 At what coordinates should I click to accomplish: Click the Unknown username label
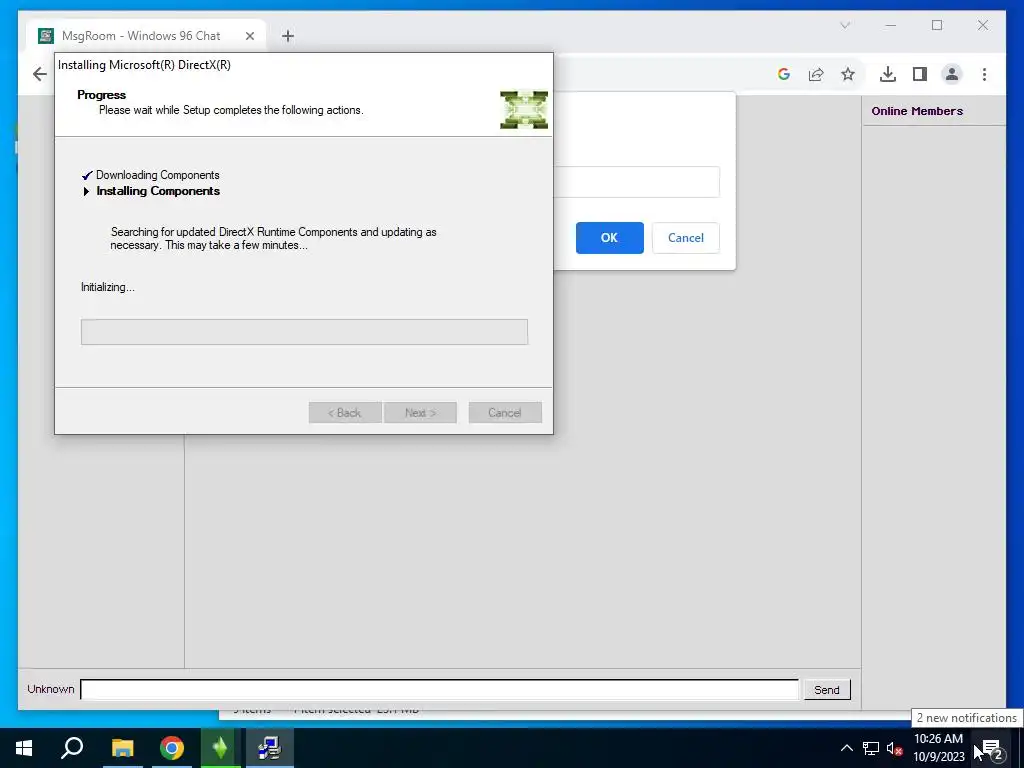[50, 689]
